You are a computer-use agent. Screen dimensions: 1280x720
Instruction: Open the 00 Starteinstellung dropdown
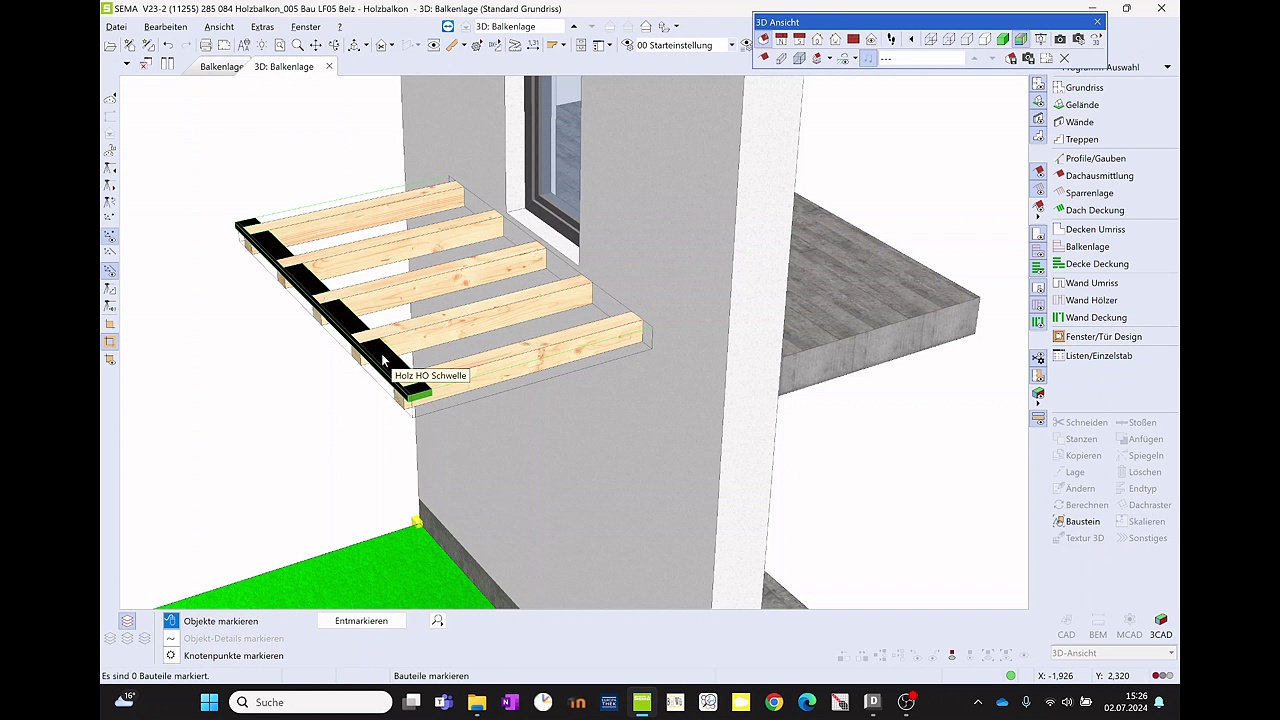(x=731, y=45)
